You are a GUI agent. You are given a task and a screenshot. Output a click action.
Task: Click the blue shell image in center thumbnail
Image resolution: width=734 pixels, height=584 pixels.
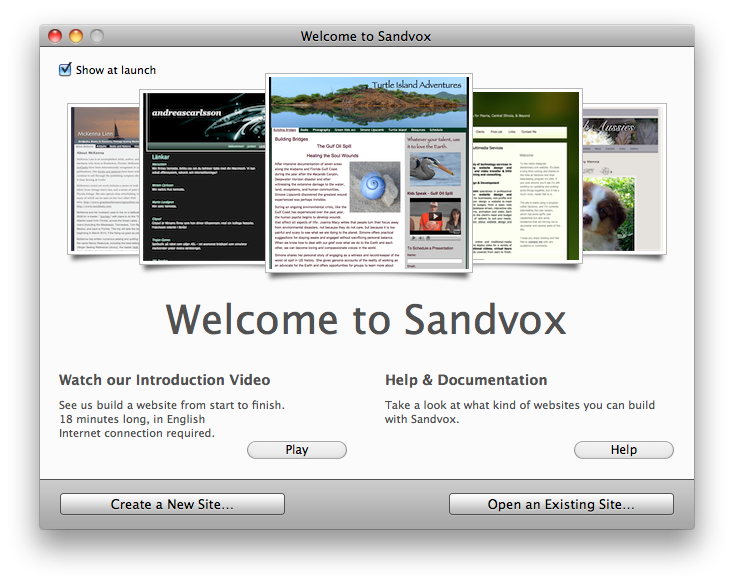375,187
